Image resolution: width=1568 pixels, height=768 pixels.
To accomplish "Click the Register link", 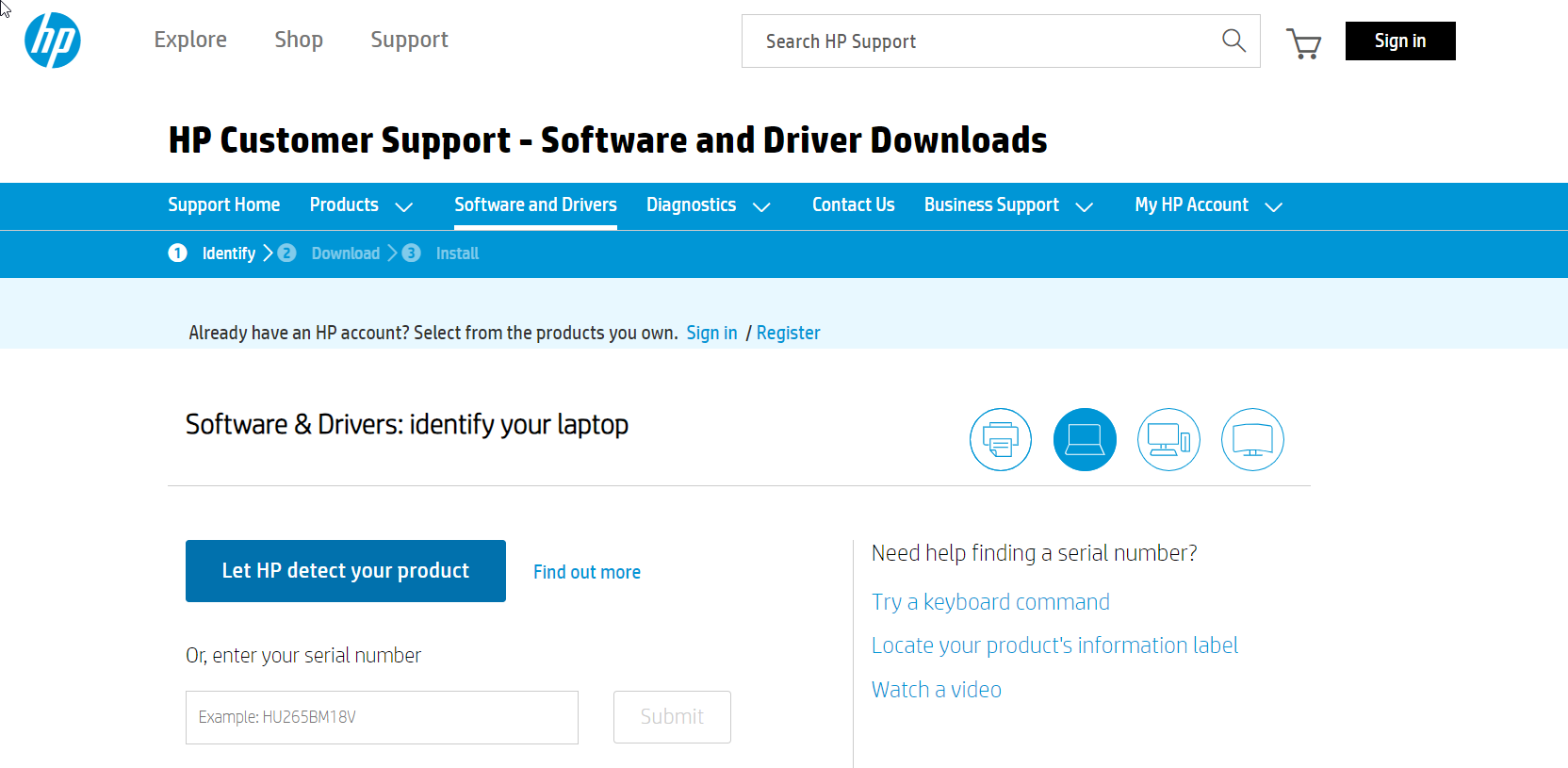I will coord(788,333).
